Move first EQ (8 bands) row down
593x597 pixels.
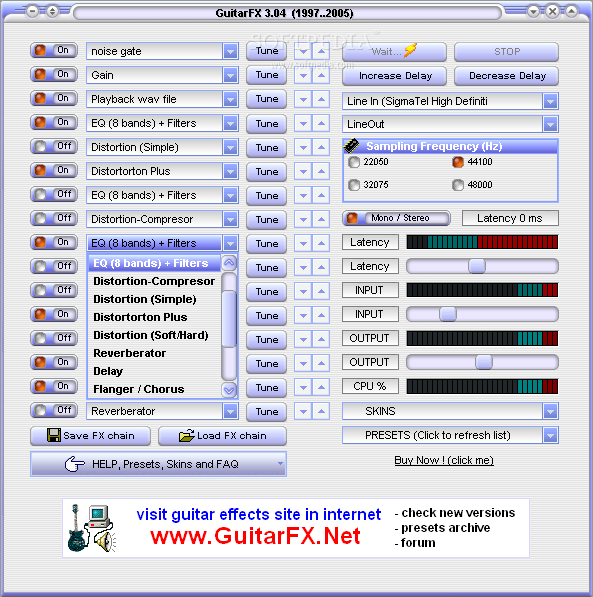303,123
